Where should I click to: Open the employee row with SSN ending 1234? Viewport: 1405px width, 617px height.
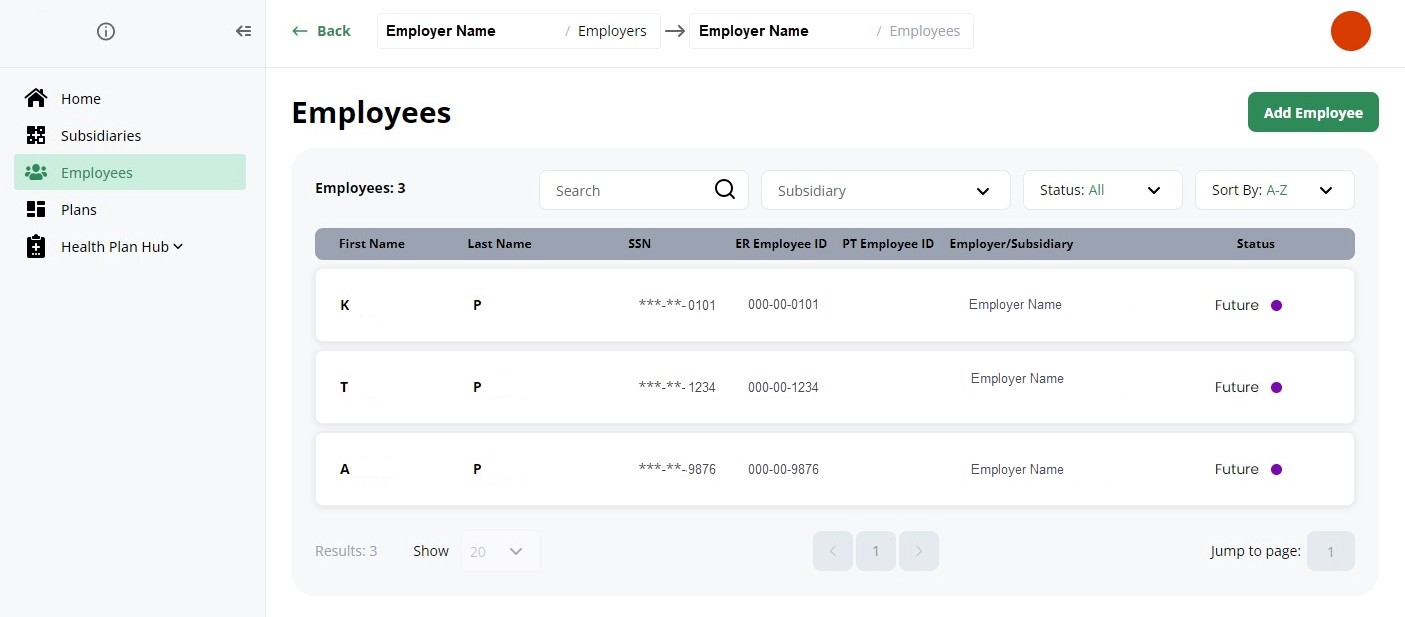tap(835, 387)
